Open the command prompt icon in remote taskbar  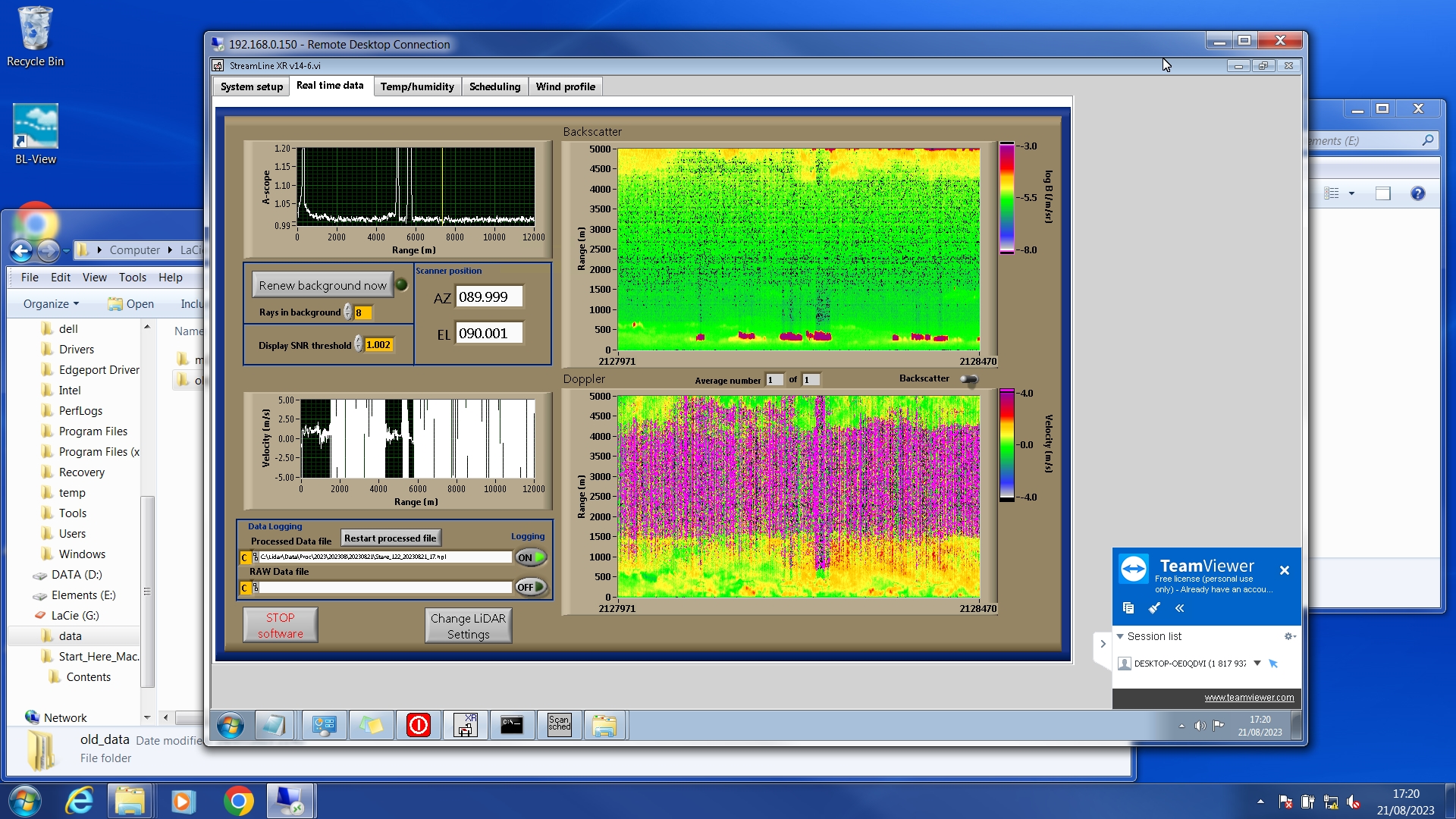coord(512,725)
